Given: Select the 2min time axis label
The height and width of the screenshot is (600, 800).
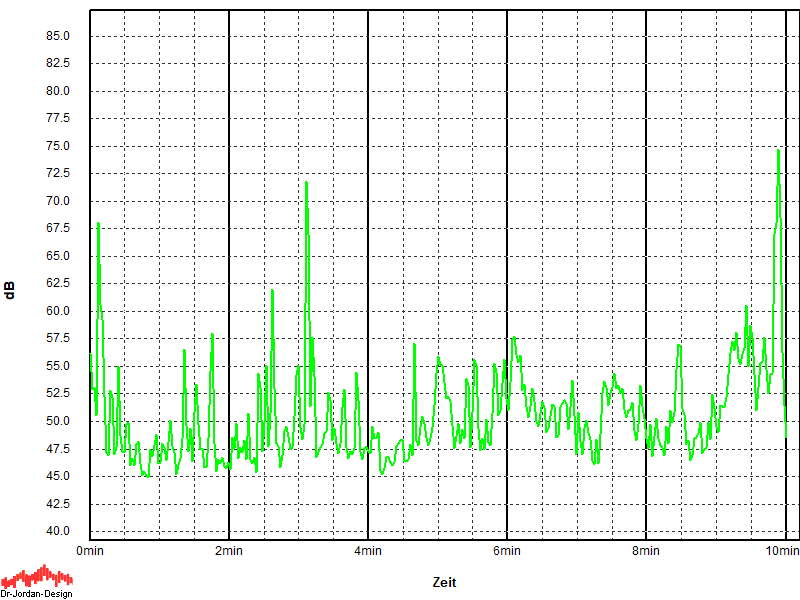Looking at the screenshot, I should [x=229, y=550].
